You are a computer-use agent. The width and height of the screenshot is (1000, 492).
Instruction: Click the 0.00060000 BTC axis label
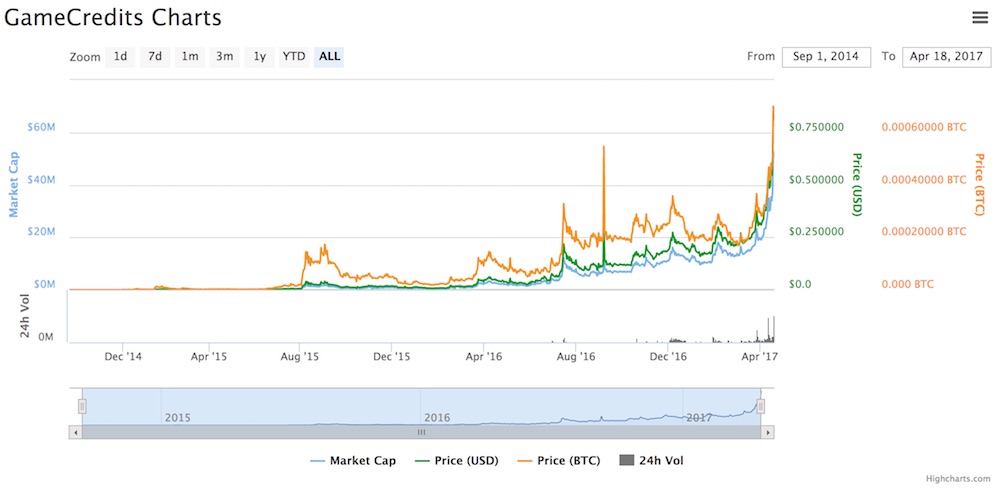(x=924, y=127)
